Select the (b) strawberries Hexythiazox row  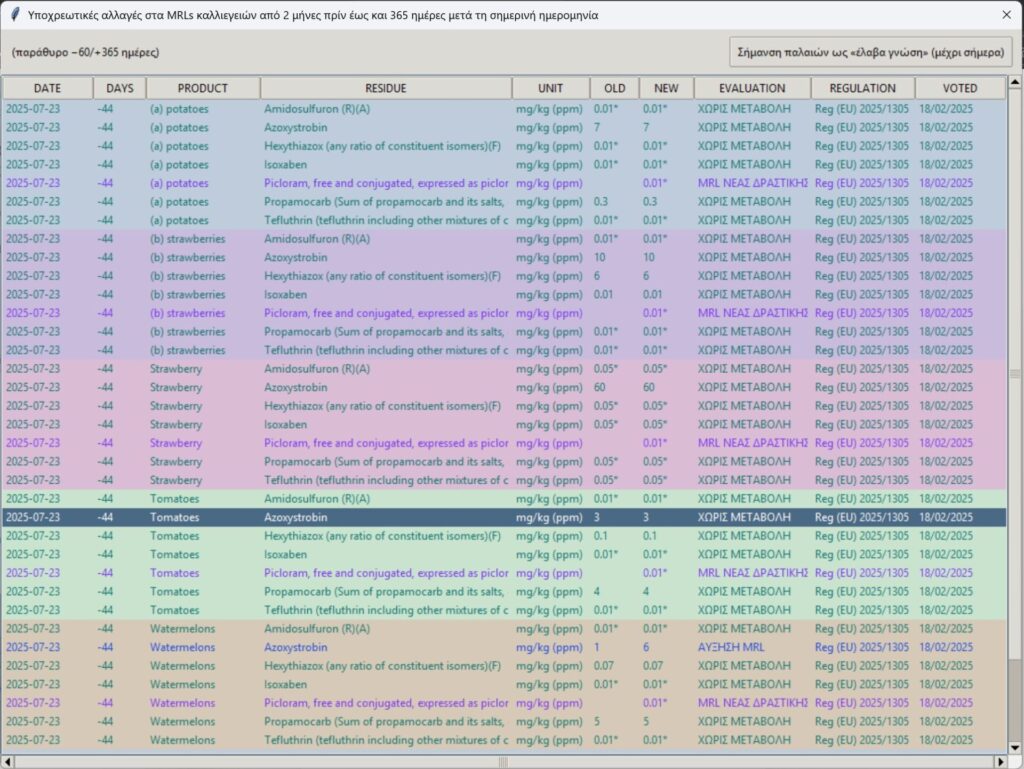pos(504,276)
